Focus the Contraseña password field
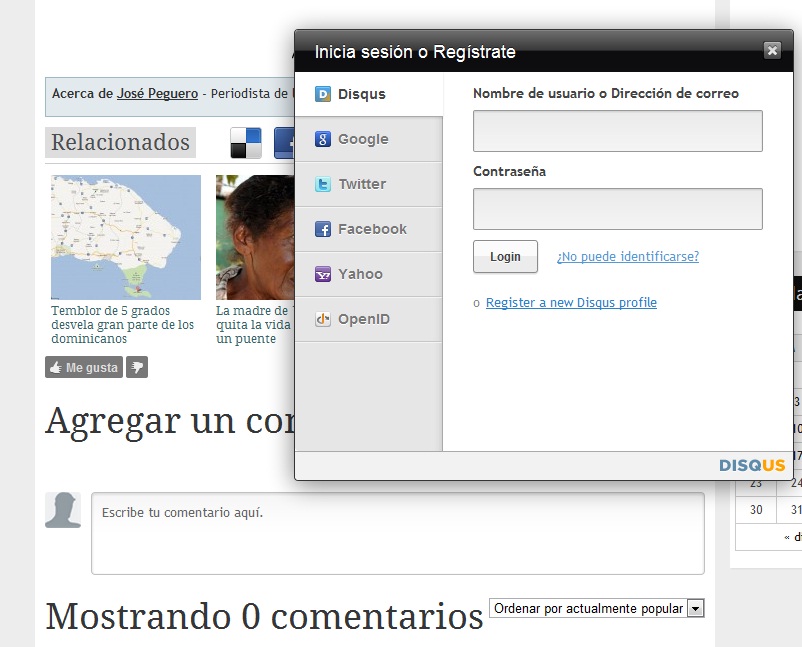Screen dimensions: 802x647 [617, 209]
